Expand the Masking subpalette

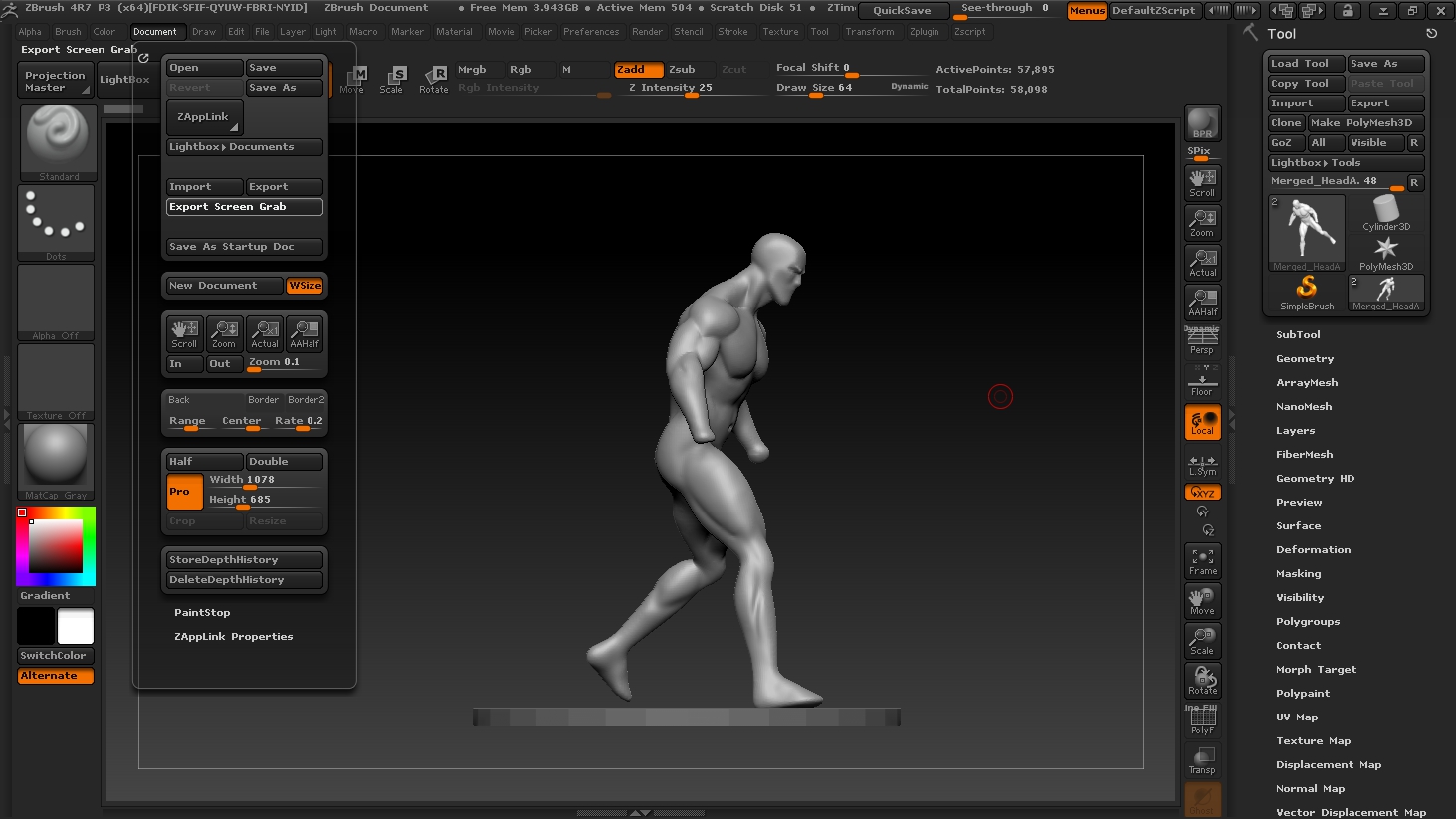click(x=1298, y=574)
